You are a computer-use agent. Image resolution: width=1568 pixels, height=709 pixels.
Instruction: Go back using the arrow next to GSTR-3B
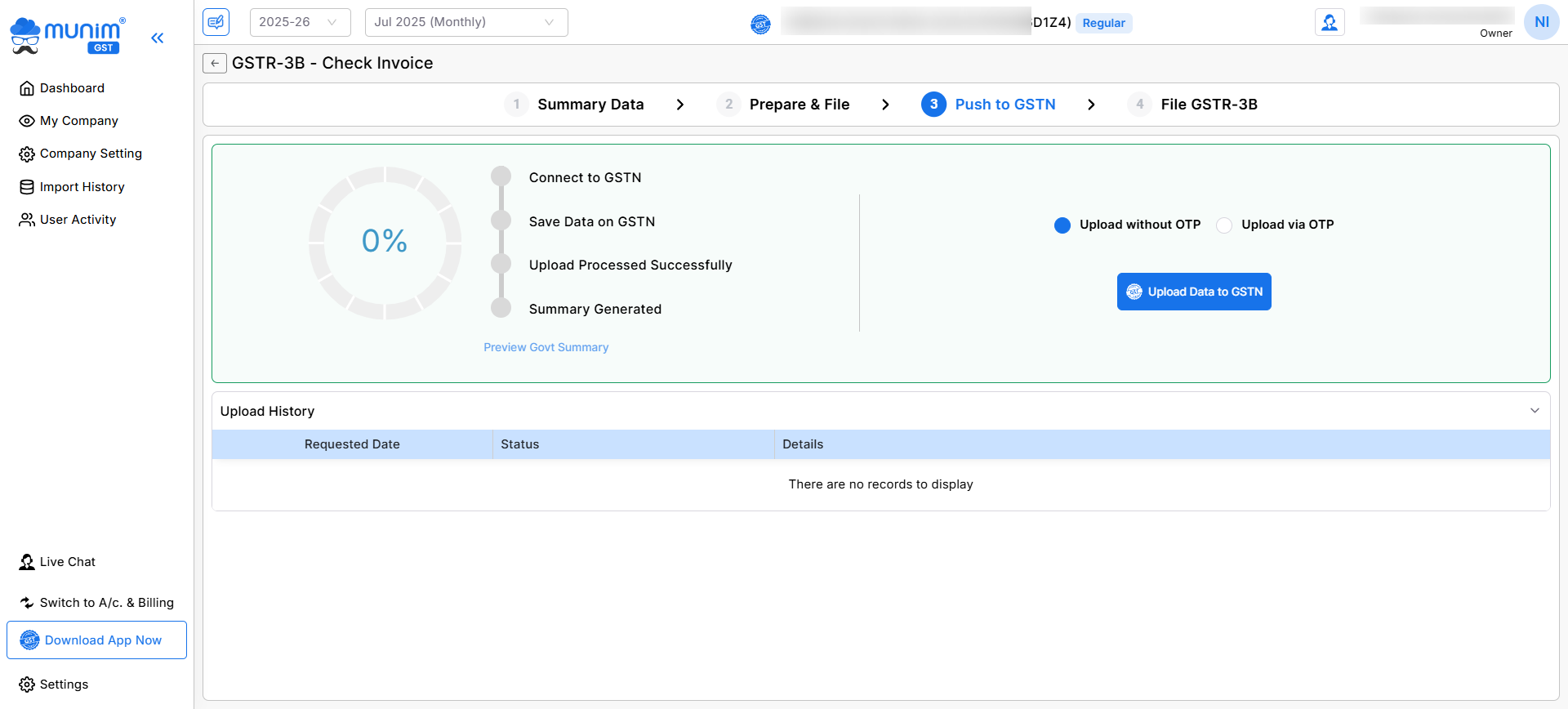[215, 63]
